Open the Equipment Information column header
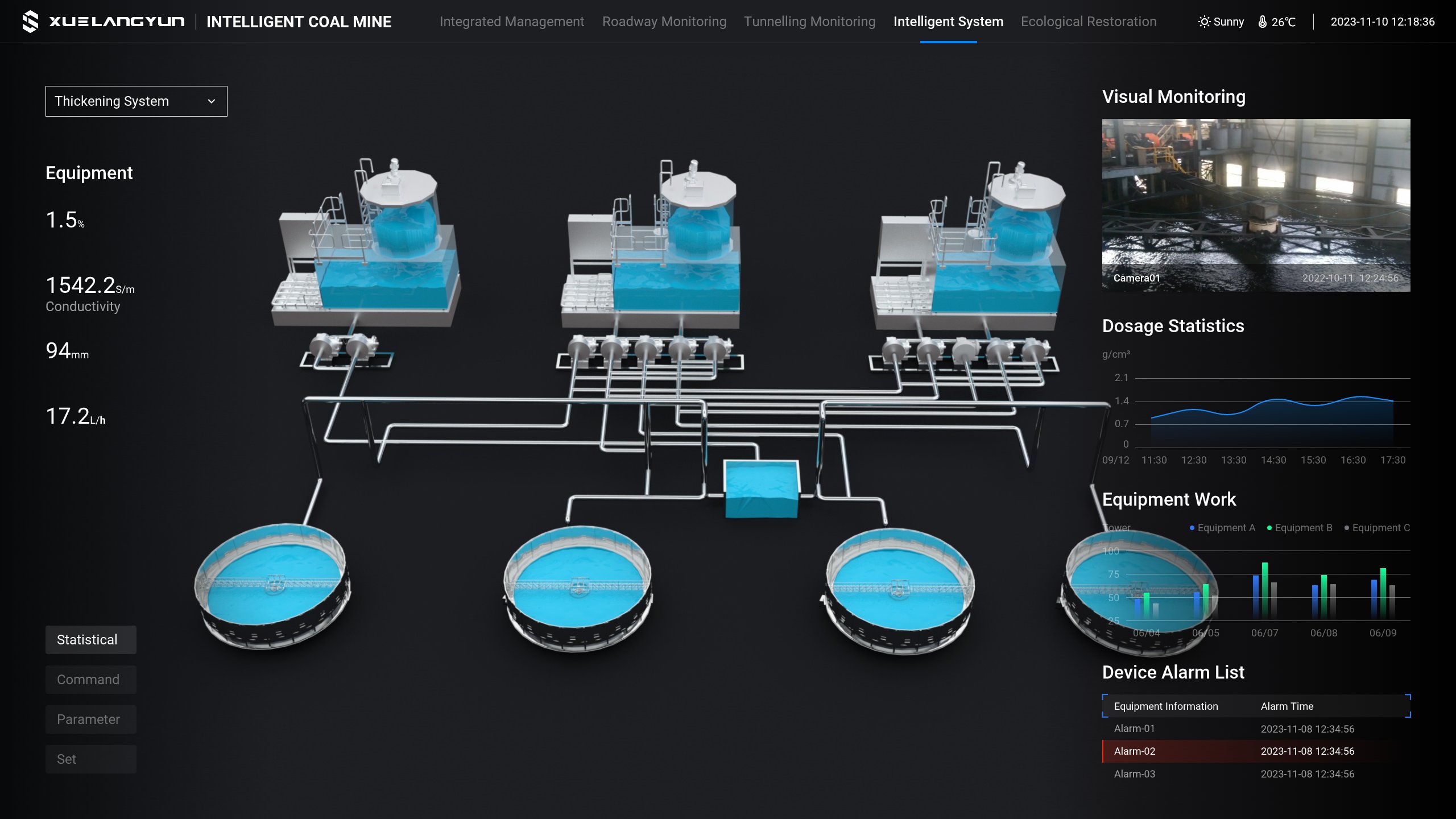1456x819 pixels. pyautogui.click(x=1167, y=706)
